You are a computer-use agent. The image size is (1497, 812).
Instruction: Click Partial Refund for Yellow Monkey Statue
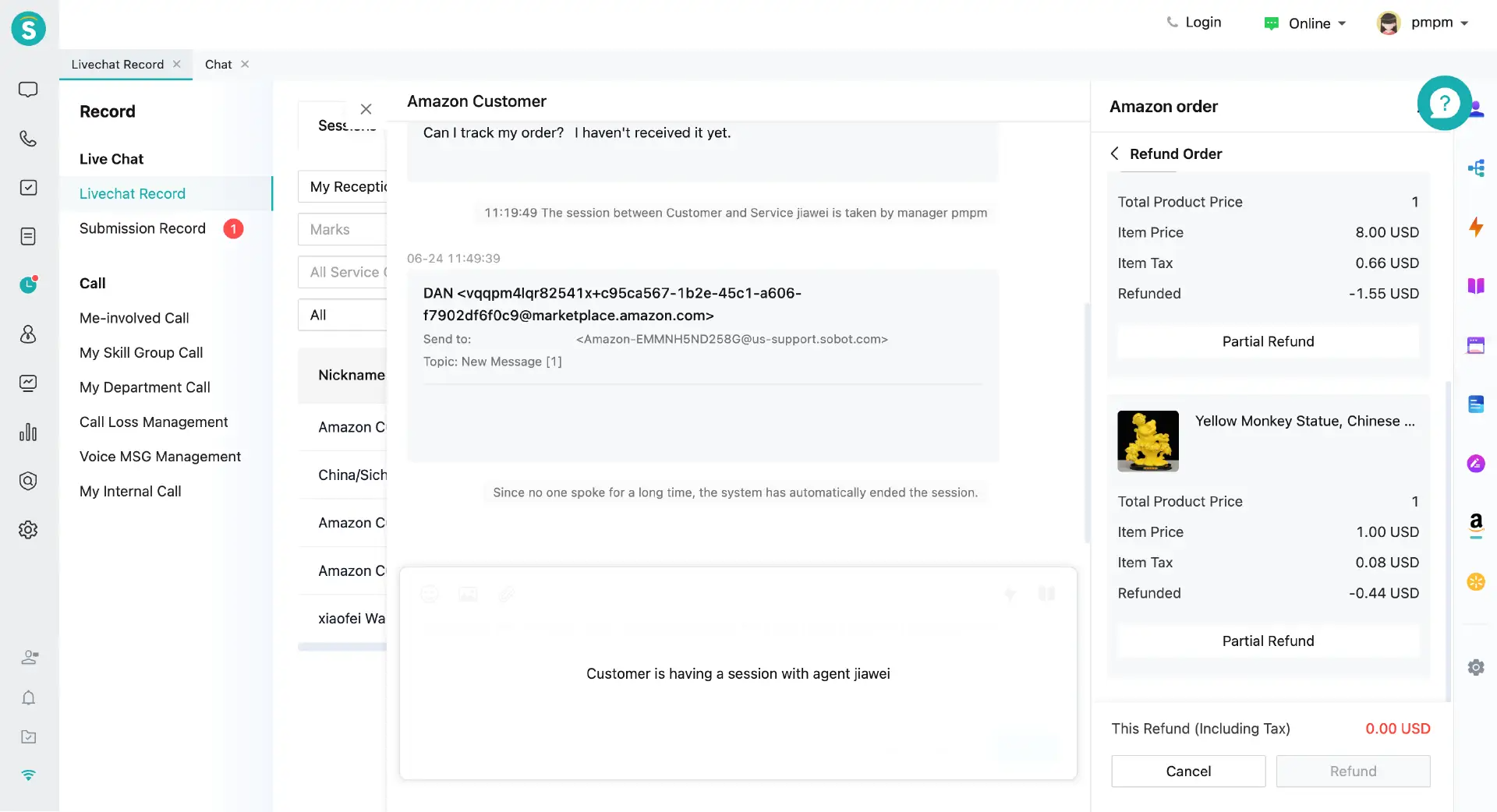1268,641
